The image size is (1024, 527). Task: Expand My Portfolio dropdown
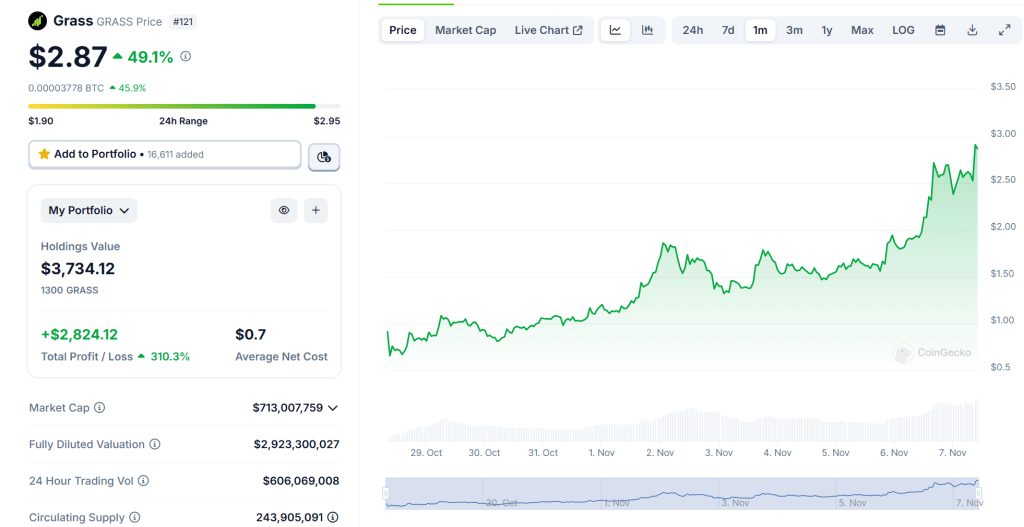tap(89, 210)
